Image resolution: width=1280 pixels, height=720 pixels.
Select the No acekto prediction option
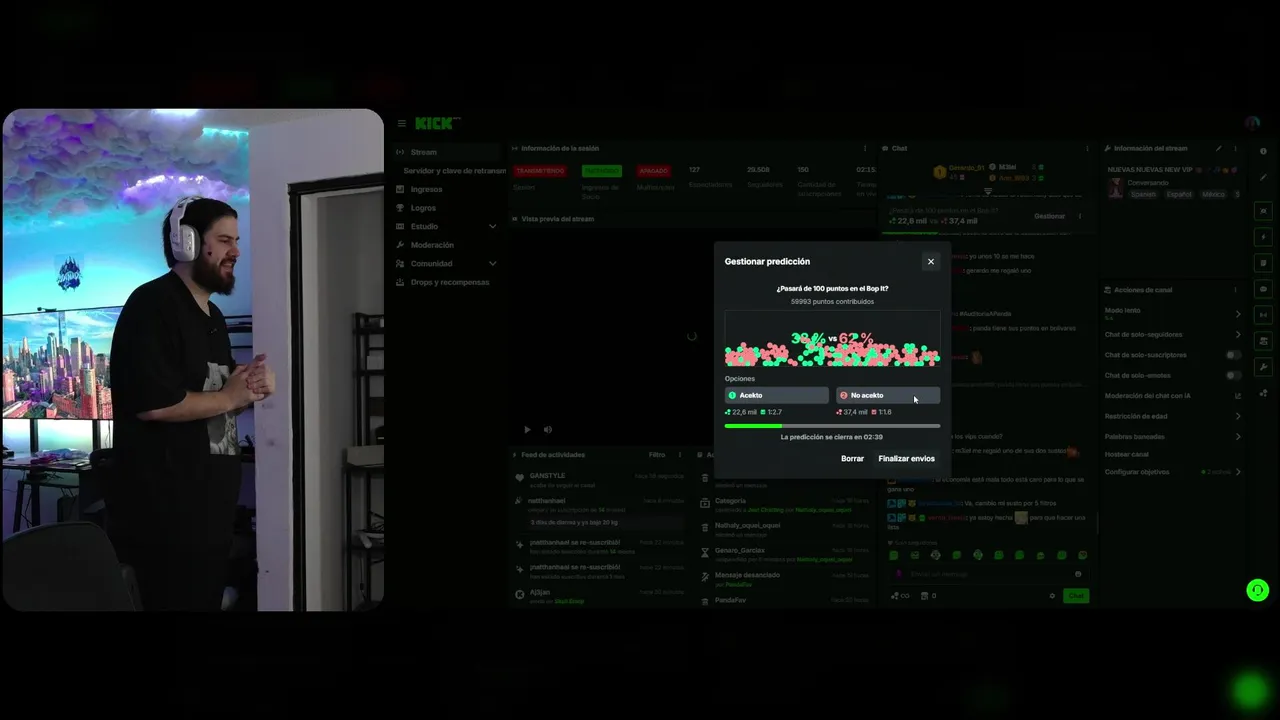pyautogui.click(x=888, y=395)
